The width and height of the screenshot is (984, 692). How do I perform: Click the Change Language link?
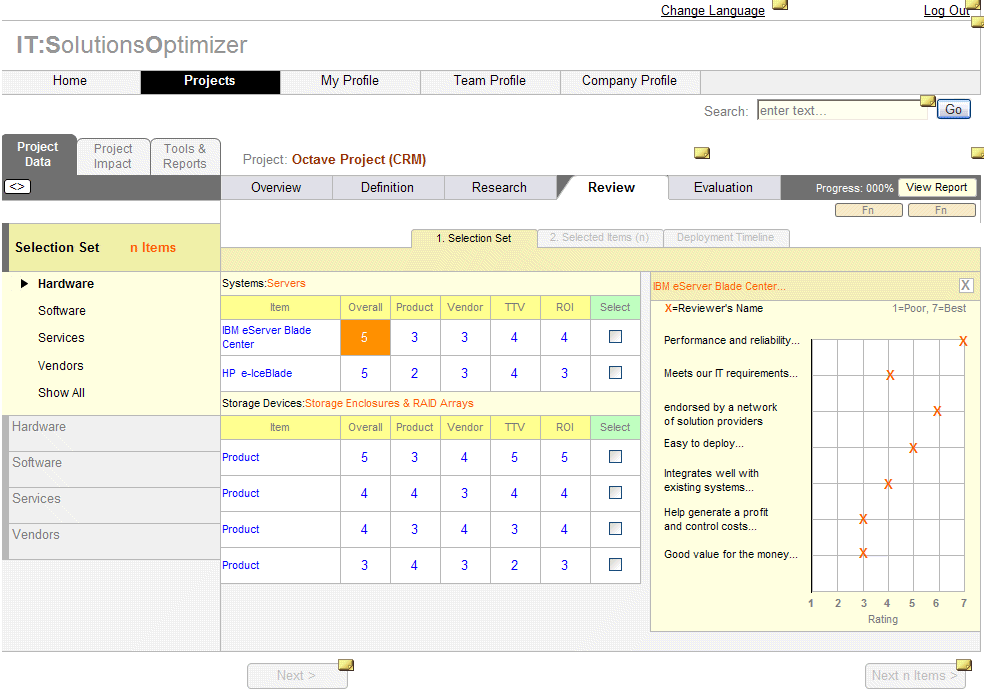(x=712, y=11)
